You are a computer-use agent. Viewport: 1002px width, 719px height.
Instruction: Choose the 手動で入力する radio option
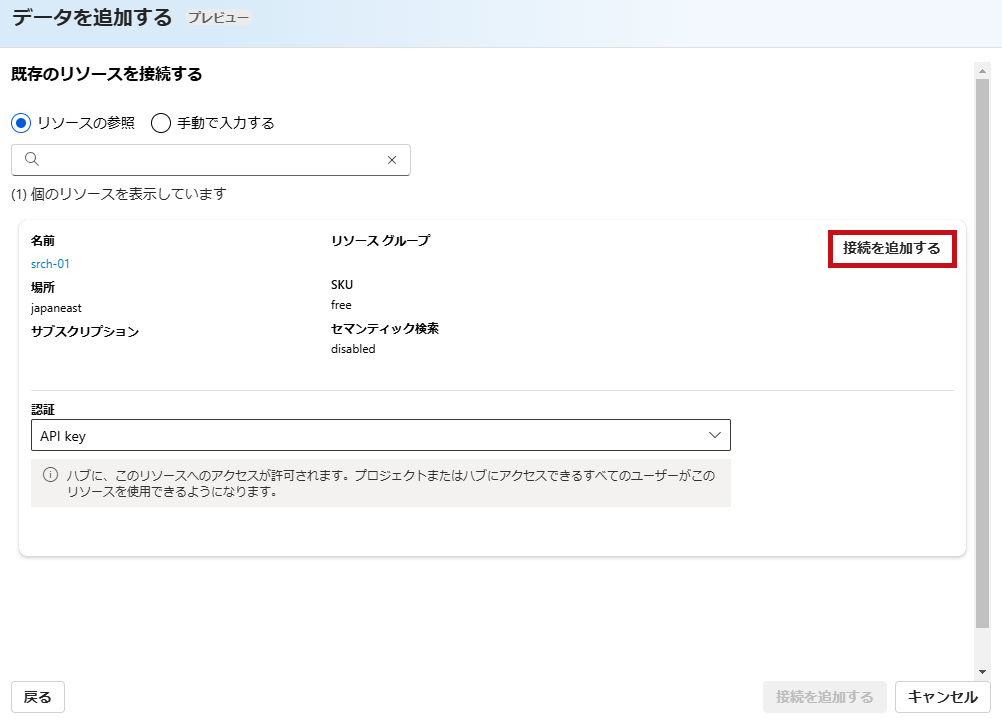click(161, 123)
